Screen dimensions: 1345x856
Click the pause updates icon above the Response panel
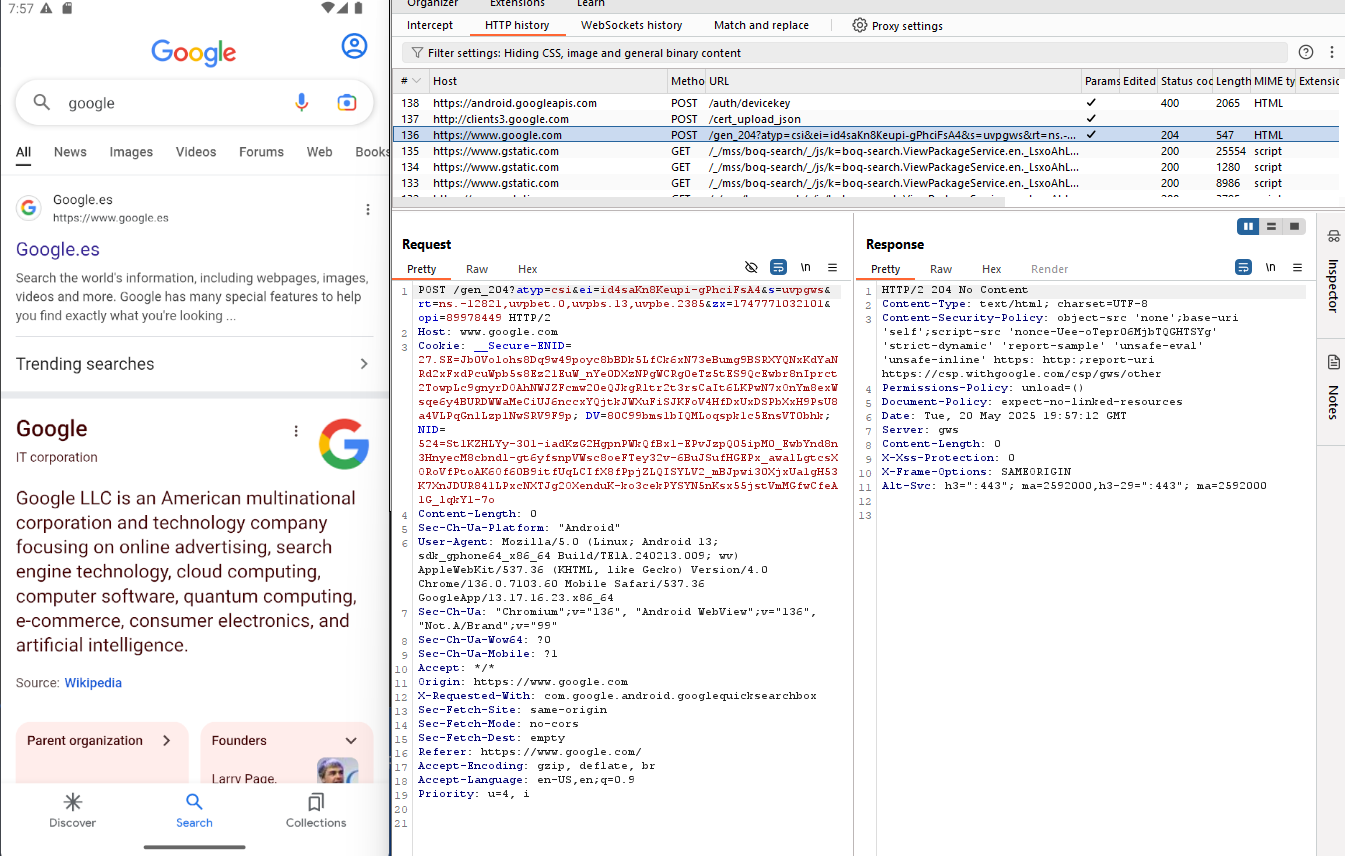(x=1247, y=226)
